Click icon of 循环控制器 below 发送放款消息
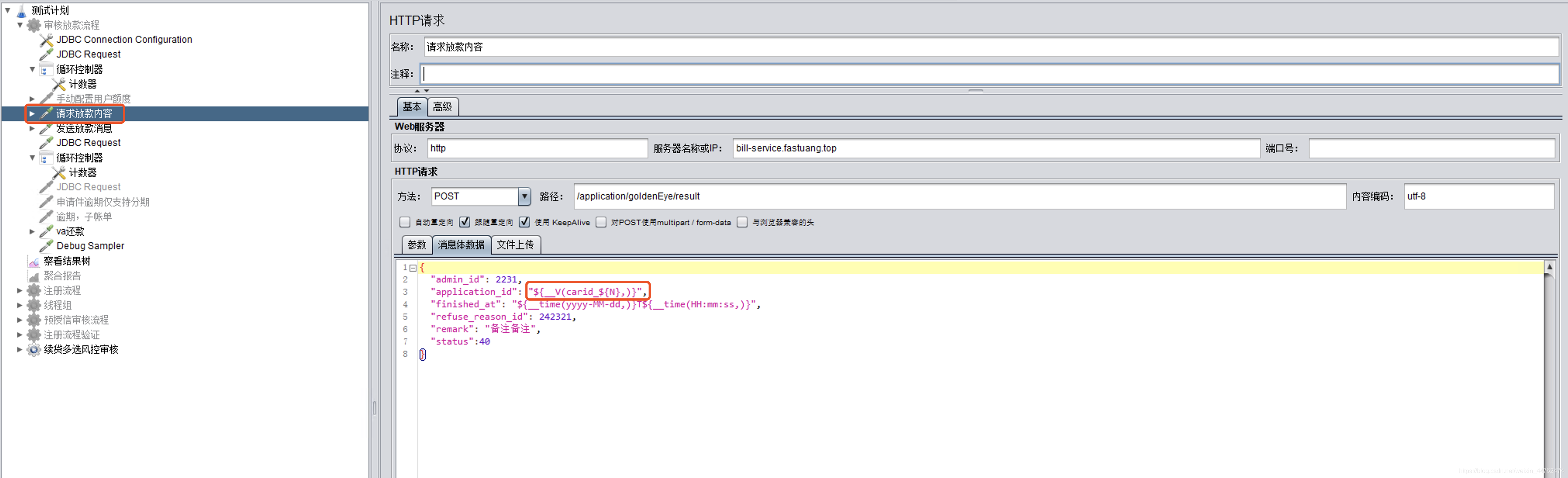 pos(46,158)
